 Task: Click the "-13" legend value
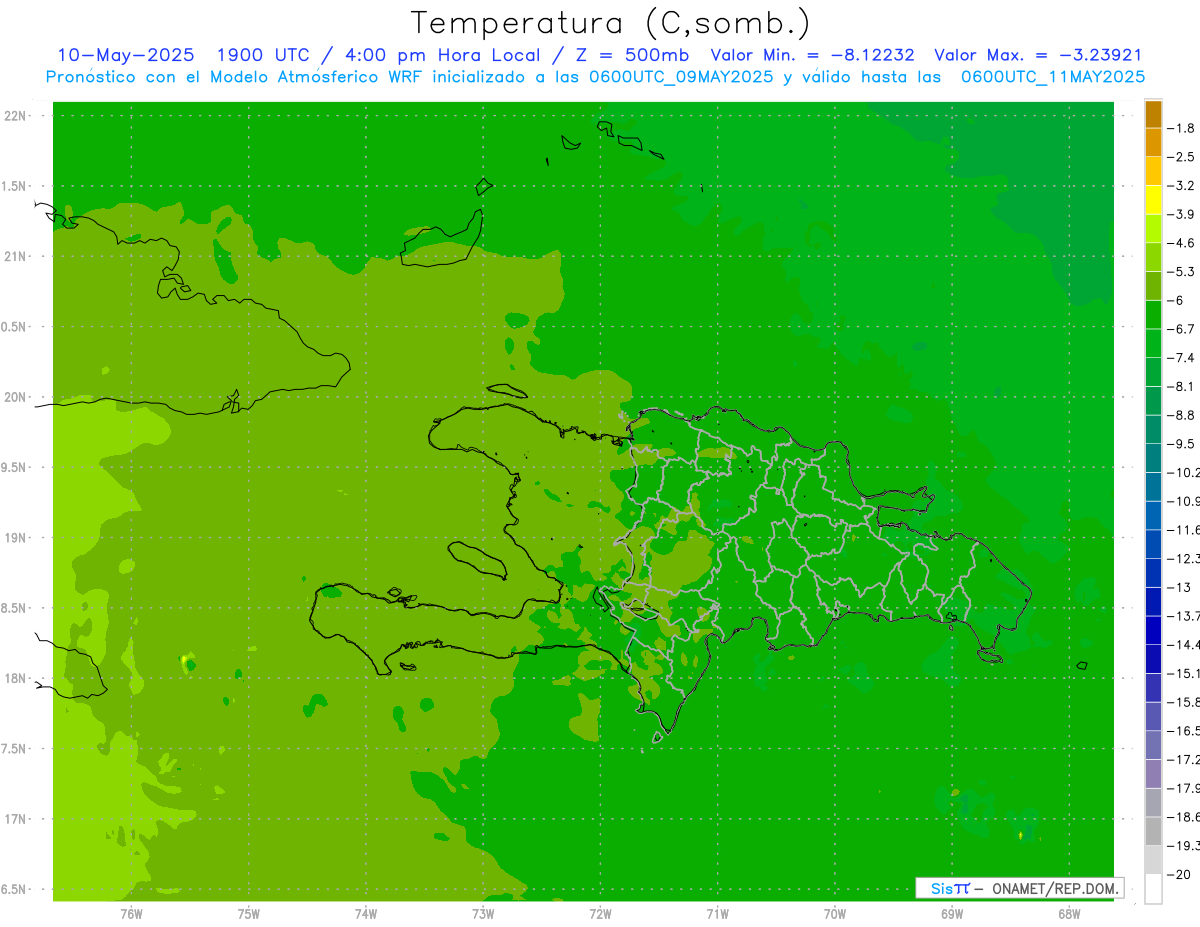pyautogui.click(x=1180, y=587)
